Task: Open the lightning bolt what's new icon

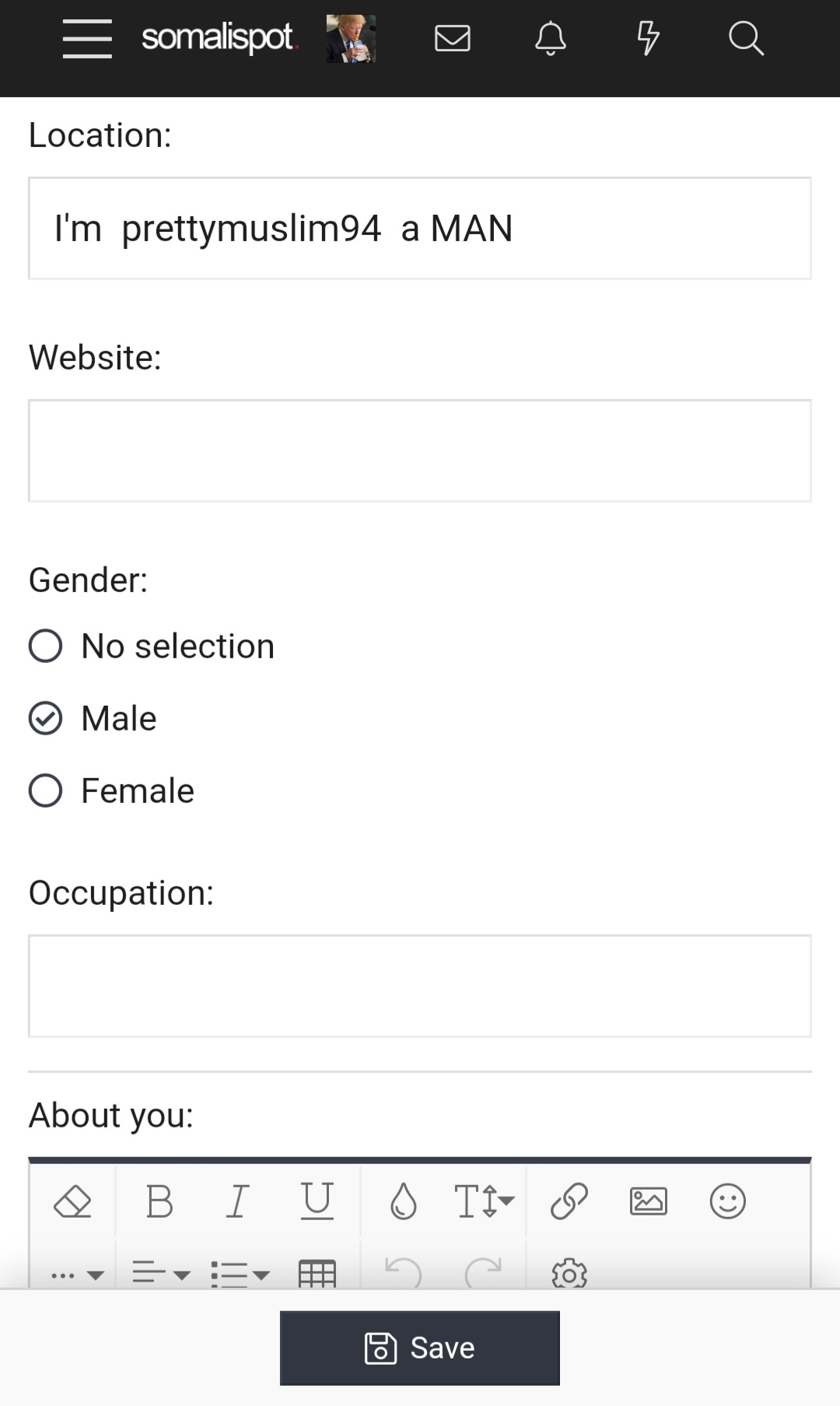Action: point(648,38)
